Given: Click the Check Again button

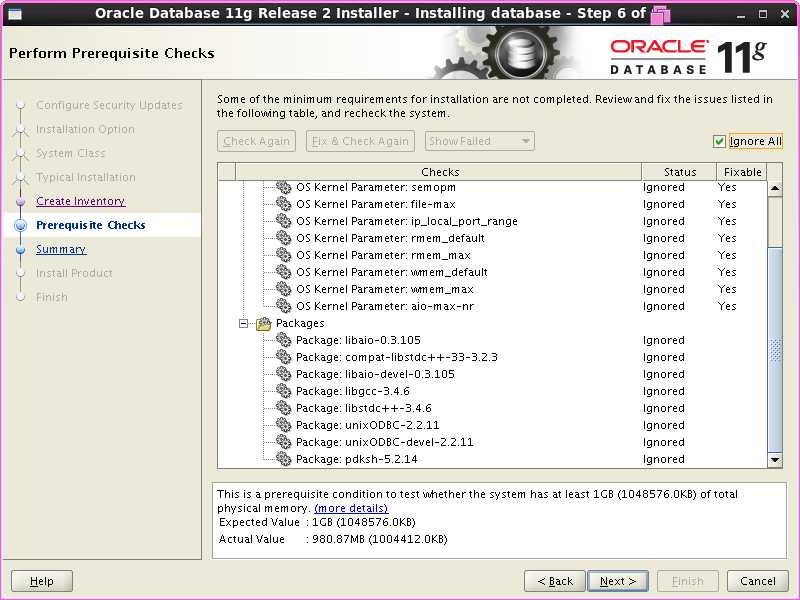Looking at the screenshot, I should [256, 141].
